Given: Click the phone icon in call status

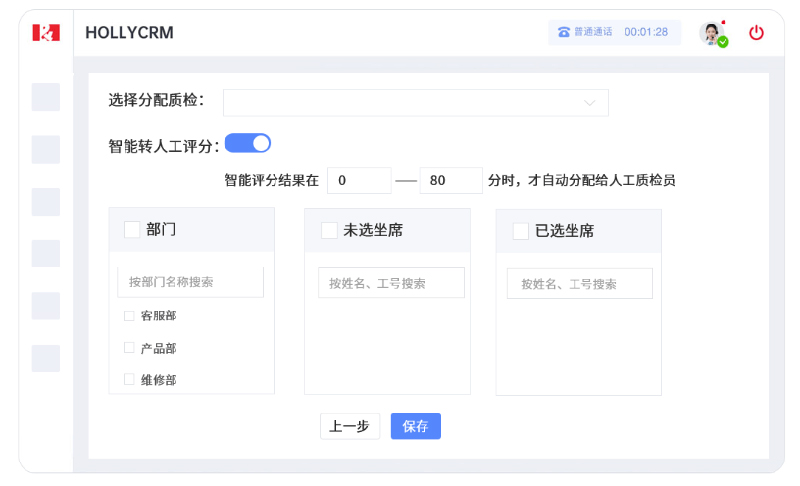Looking at the screenshot, I should (564, 32).
